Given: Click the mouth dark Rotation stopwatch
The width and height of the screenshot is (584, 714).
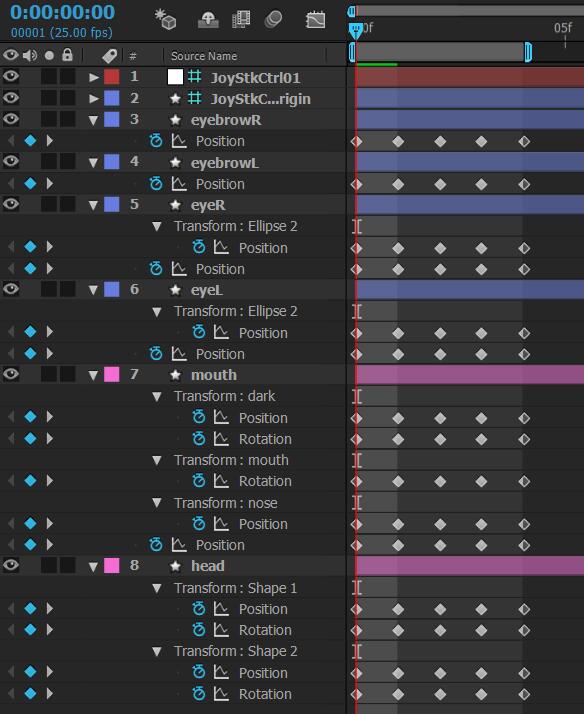Looking at the screenshot, I should point(198,439).
